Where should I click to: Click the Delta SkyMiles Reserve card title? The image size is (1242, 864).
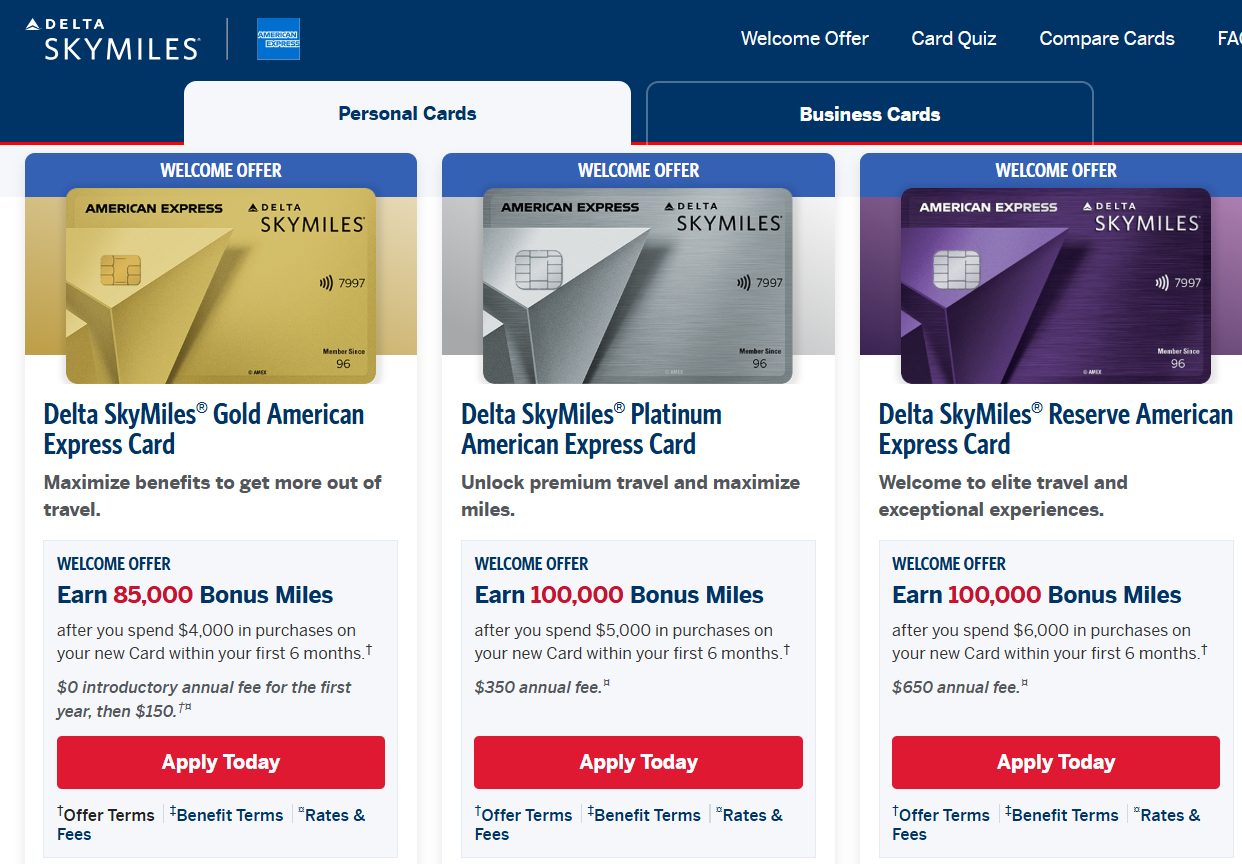click(x=1055, y=429)
